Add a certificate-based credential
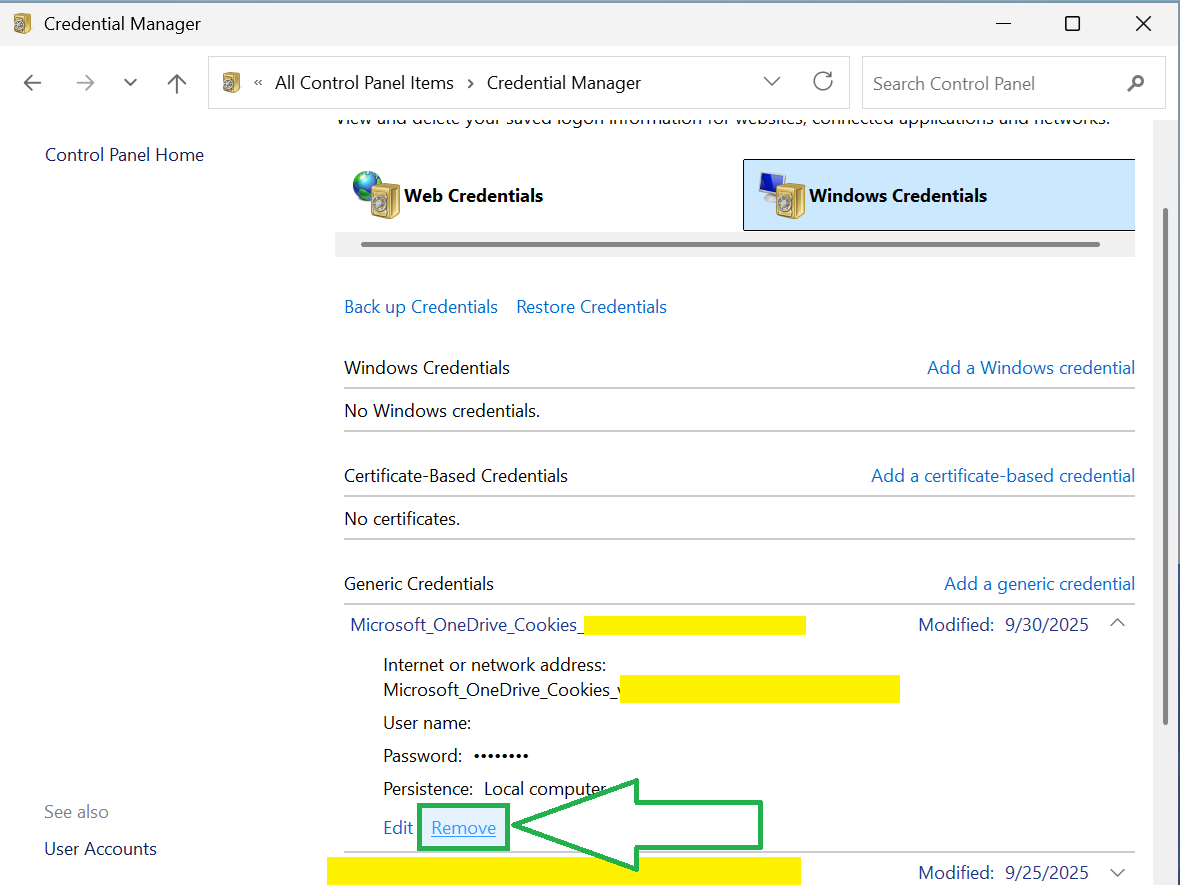The height and width of the screenshot is (885, 1180). pyautogui.click(x=1003, y=476)
